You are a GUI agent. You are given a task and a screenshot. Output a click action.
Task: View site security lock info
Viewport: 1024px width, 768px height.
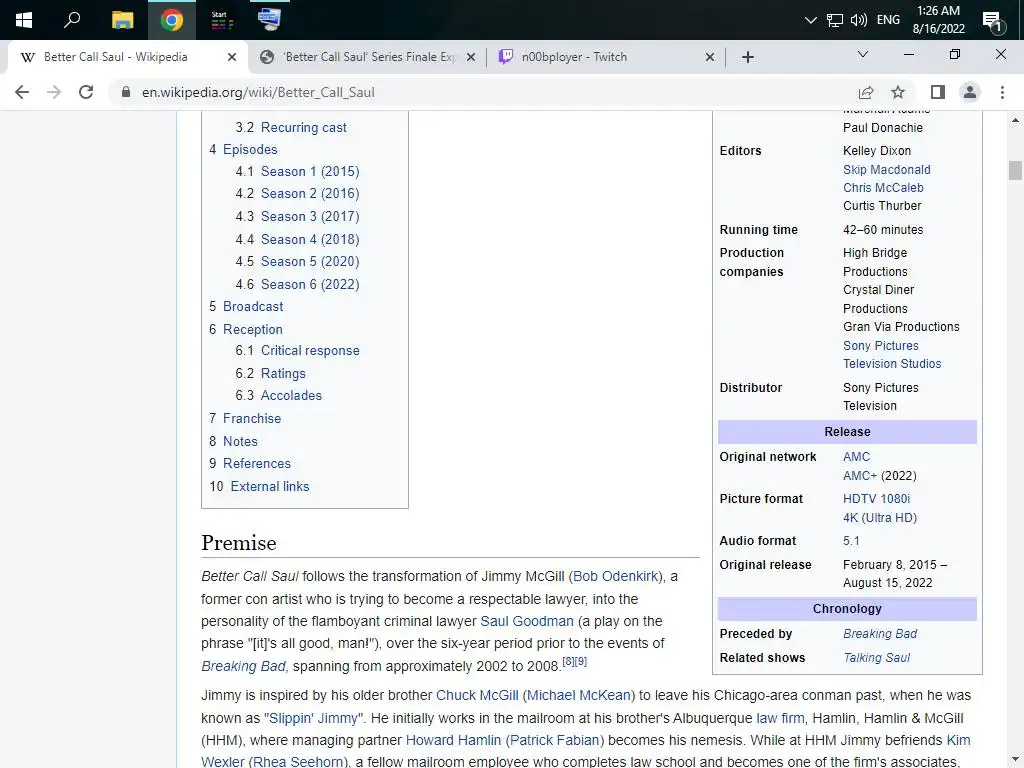(126, 92)
